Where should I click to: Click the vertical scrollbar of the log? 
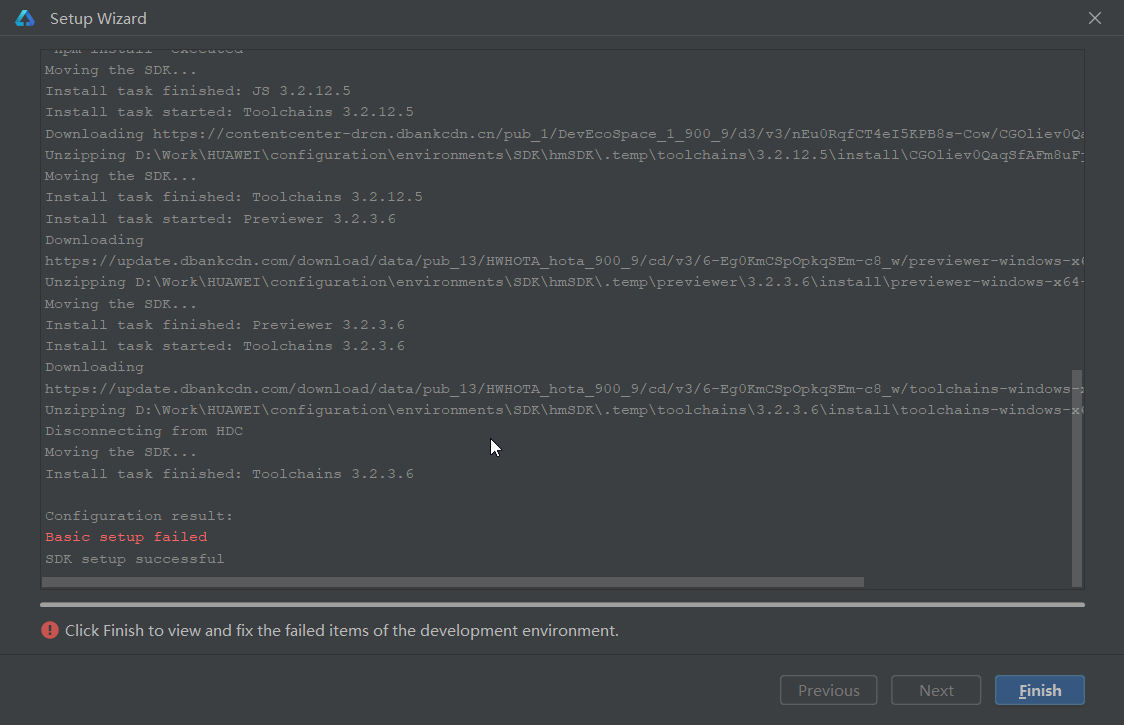pos(1077,478)
